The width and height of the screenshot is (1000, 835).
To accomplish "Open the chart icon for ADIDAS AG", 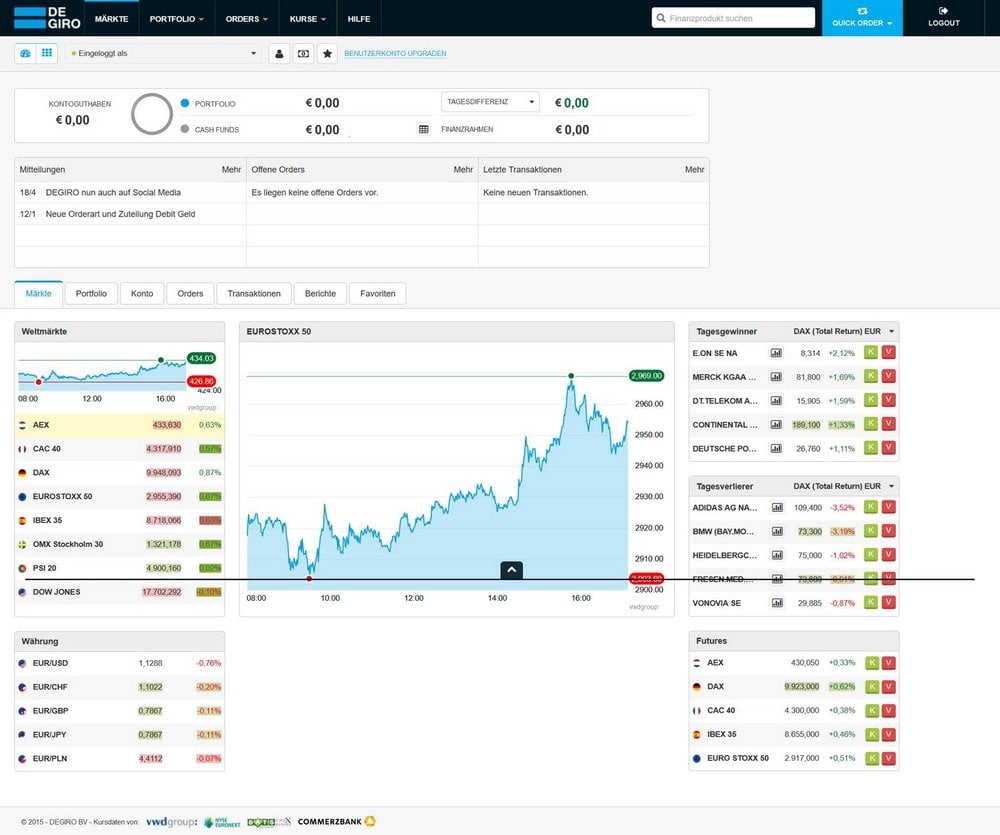I will click(x=777, y=508).
